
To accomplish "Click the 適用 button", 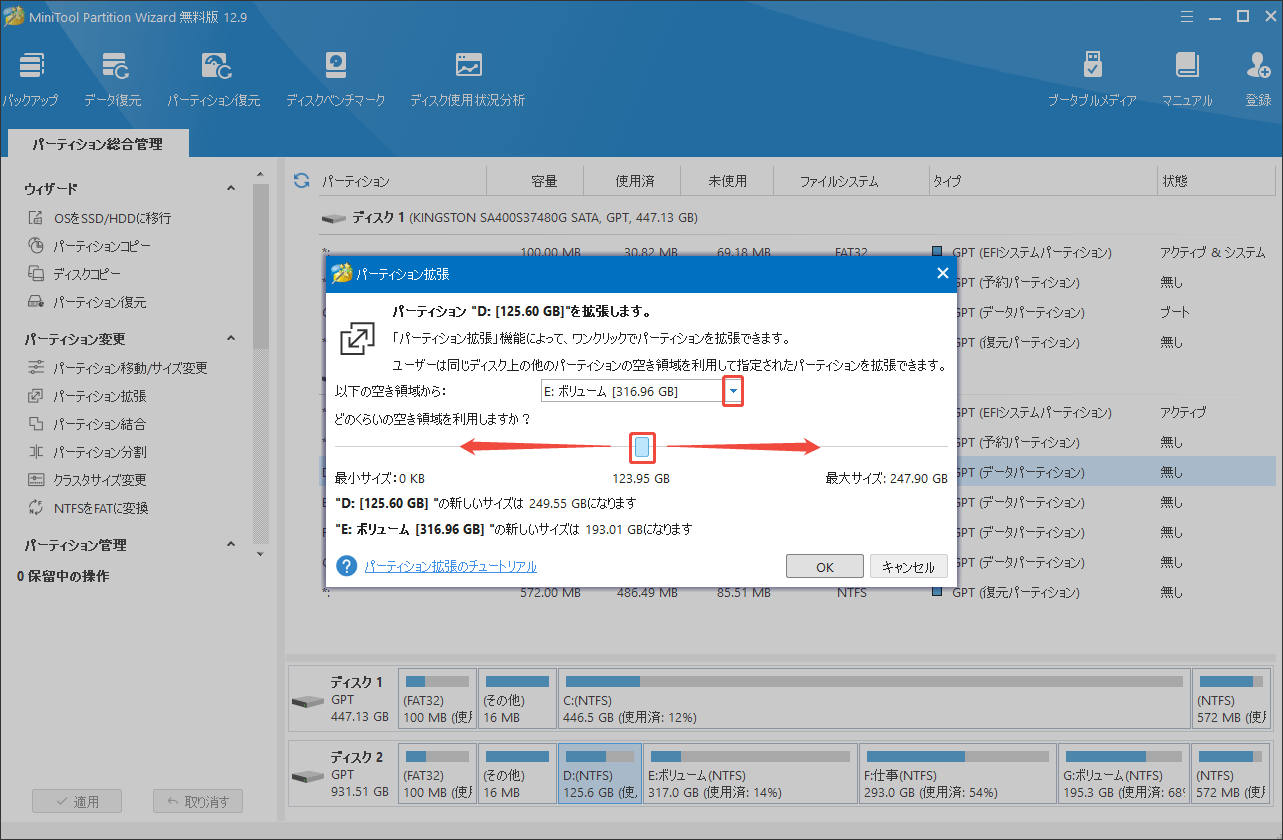I will tap(77, 801).
